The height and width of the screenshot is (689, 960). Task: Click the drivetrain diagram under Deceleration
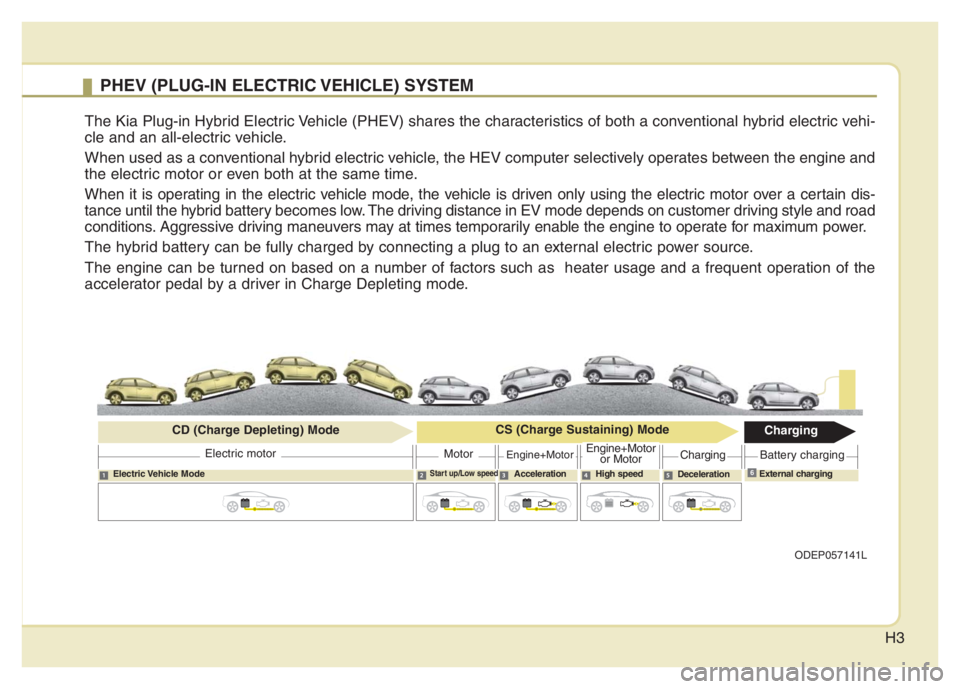click(702, 502)
